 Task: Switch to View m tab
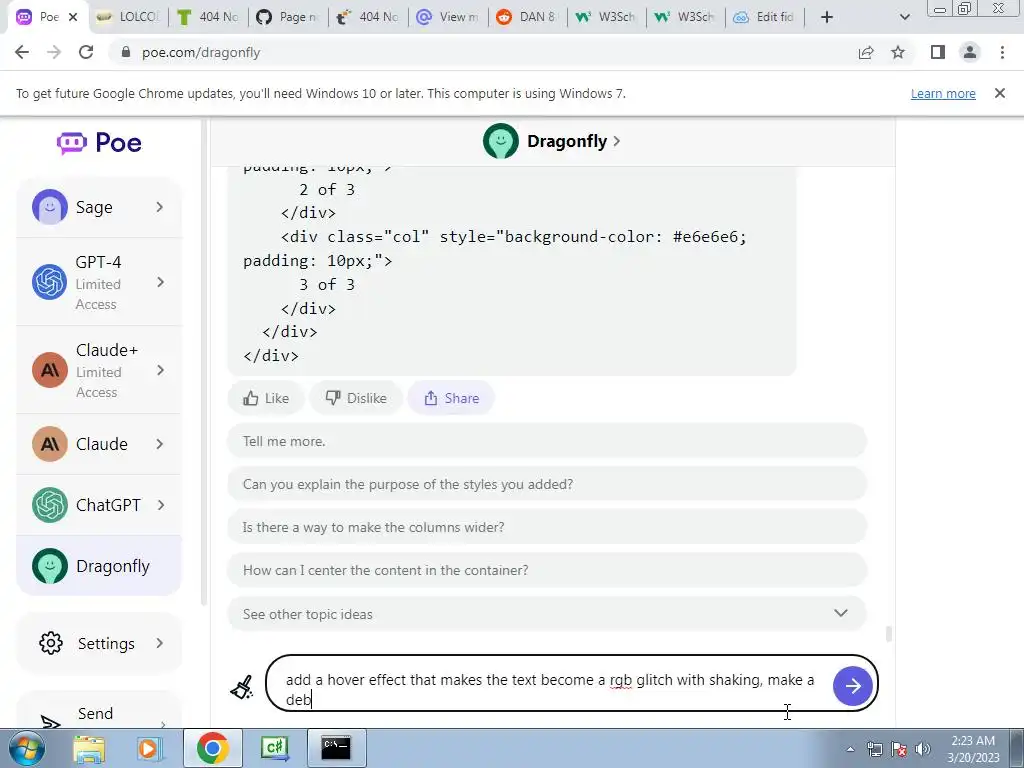448,17
